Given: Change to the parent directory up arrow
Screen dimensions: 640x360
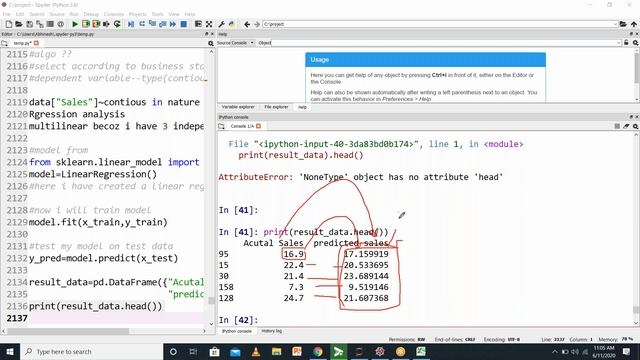Looking at the screenshot, I should coord(634,24).
